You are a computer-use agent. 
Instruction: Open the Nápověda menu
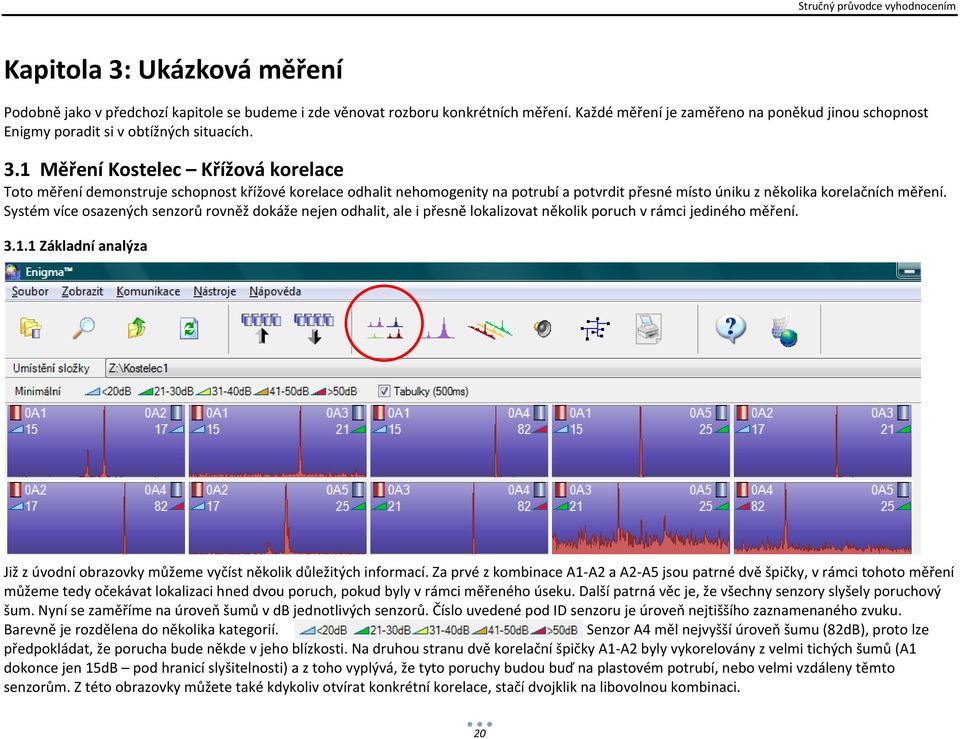(x=275, y=291)
